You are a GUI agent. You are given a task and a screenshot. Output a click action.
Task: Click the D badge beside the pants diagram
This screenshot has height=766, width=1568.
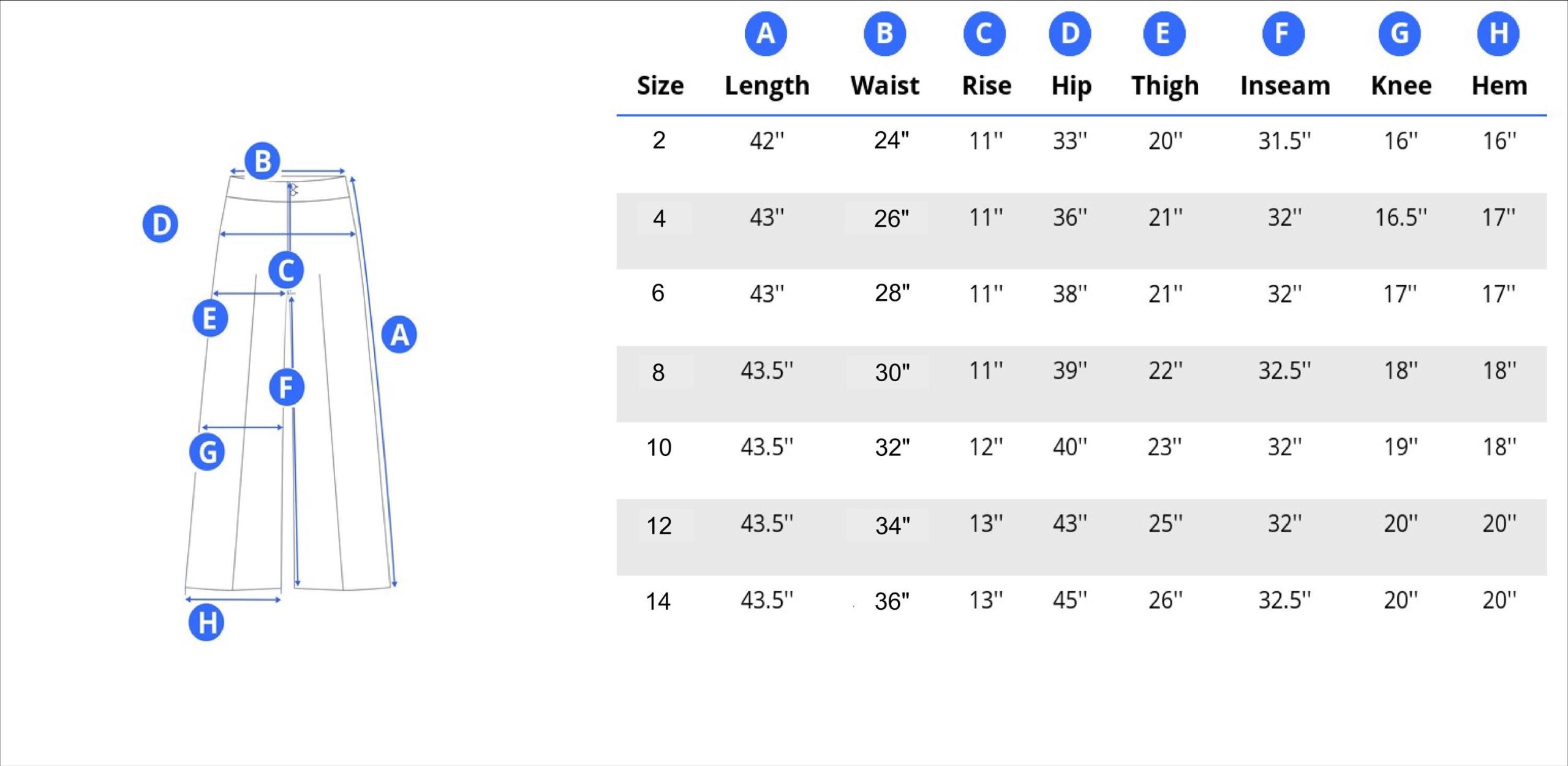(x=160, y=224)
